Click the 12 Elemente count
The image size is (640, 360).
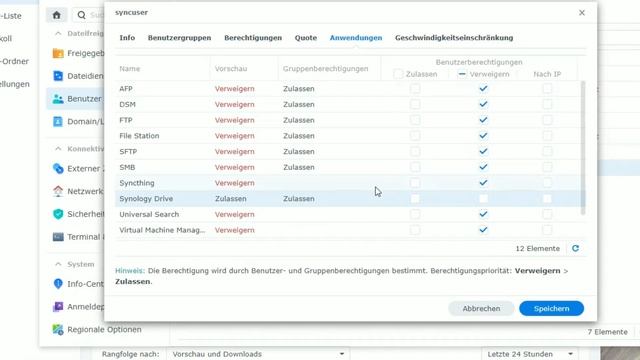(x=538, y=249)
